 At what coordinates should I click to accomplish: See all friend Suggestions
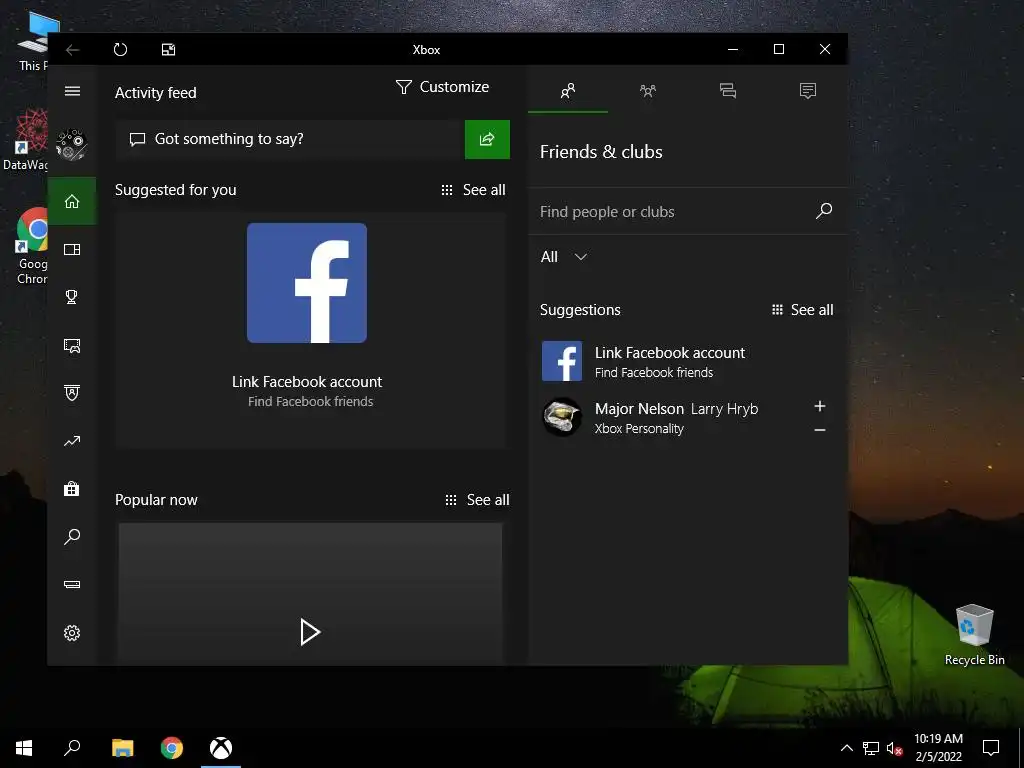tap(803, 310)
